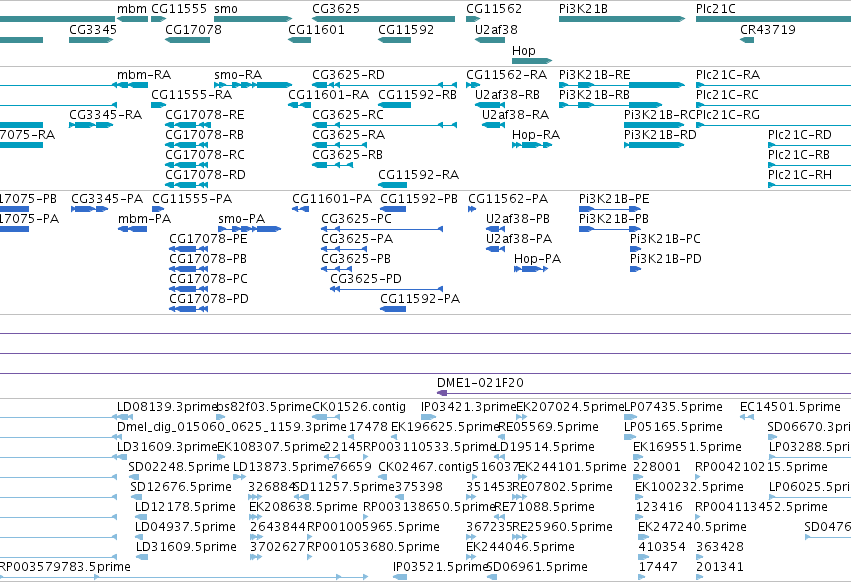The height and width of the screenshot is (582, 851).
Task: Select the RP003579783.5prime EST
Action: (184, 577)
